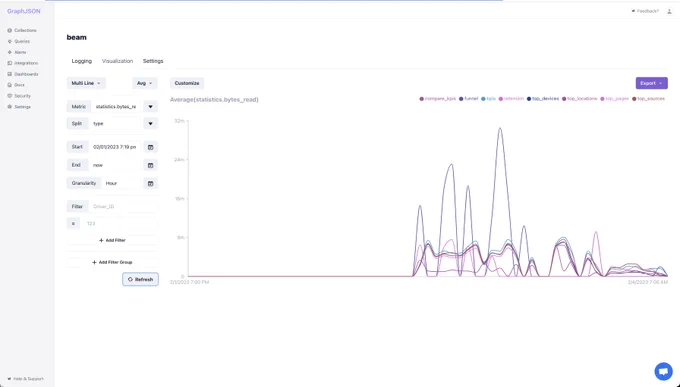Switch to the Settings tab
680x387 pixels.
click(153, 61)
